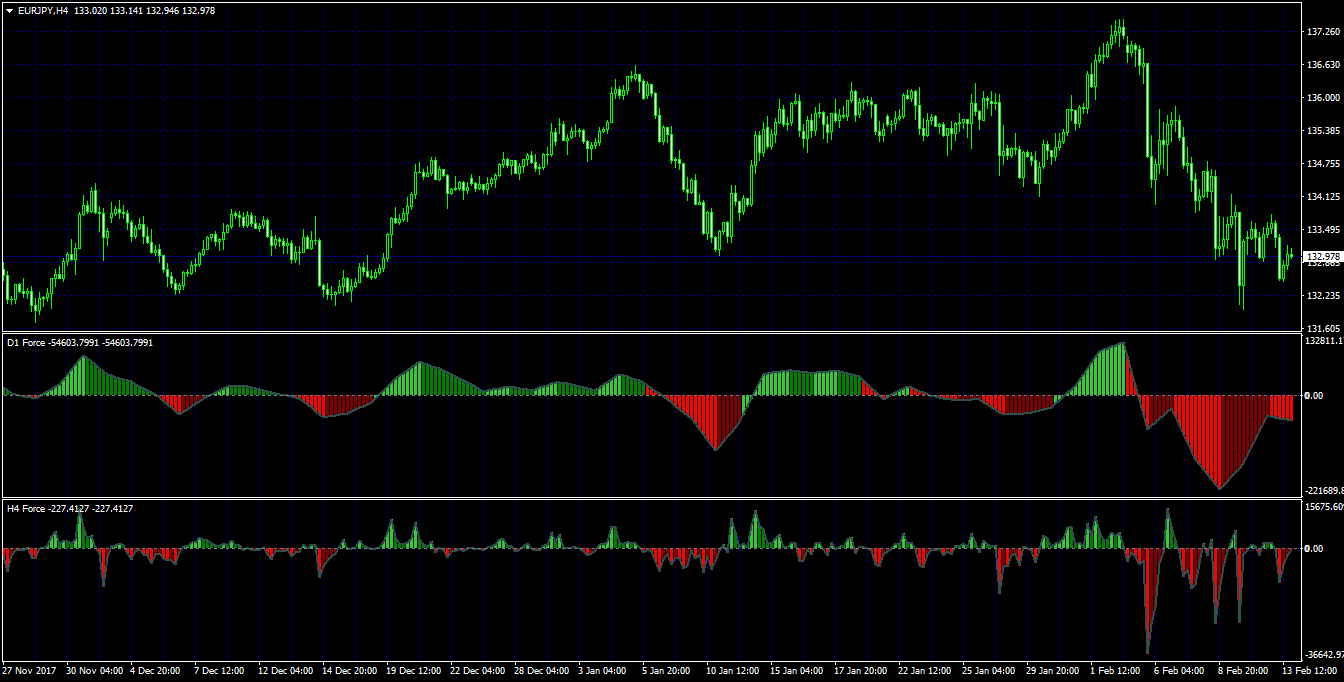The image size is (1344, 682).
Task: Click the 5 Jan 20:00 time label
Action: (x=669, y=671)
